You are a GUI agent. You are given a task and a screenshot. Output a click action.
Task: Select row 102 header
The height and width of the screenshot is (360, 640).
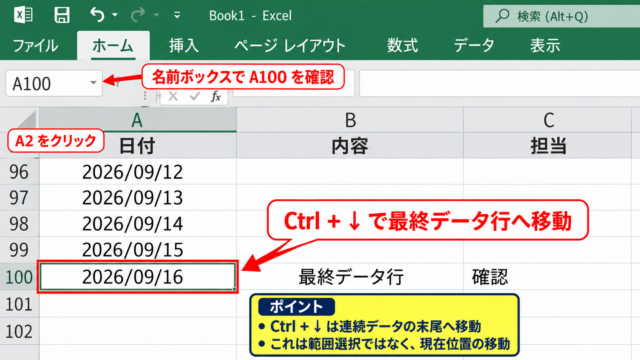pos(19,331)
